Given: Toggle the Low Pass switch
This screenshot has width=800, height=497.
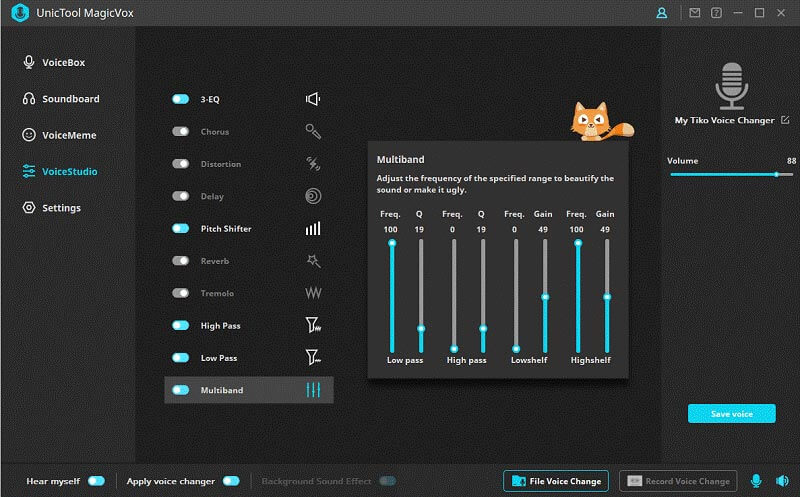Looking at the screenshot, I should [x=181, y=357].
